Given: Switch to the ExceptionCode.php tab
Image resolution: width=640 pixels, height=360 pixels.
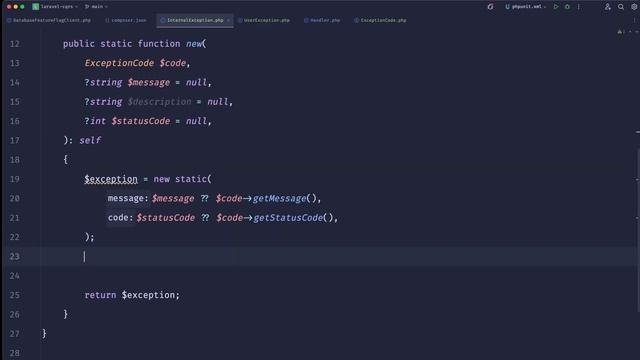Looking at the screenshot, I should (x=380, y=20).
